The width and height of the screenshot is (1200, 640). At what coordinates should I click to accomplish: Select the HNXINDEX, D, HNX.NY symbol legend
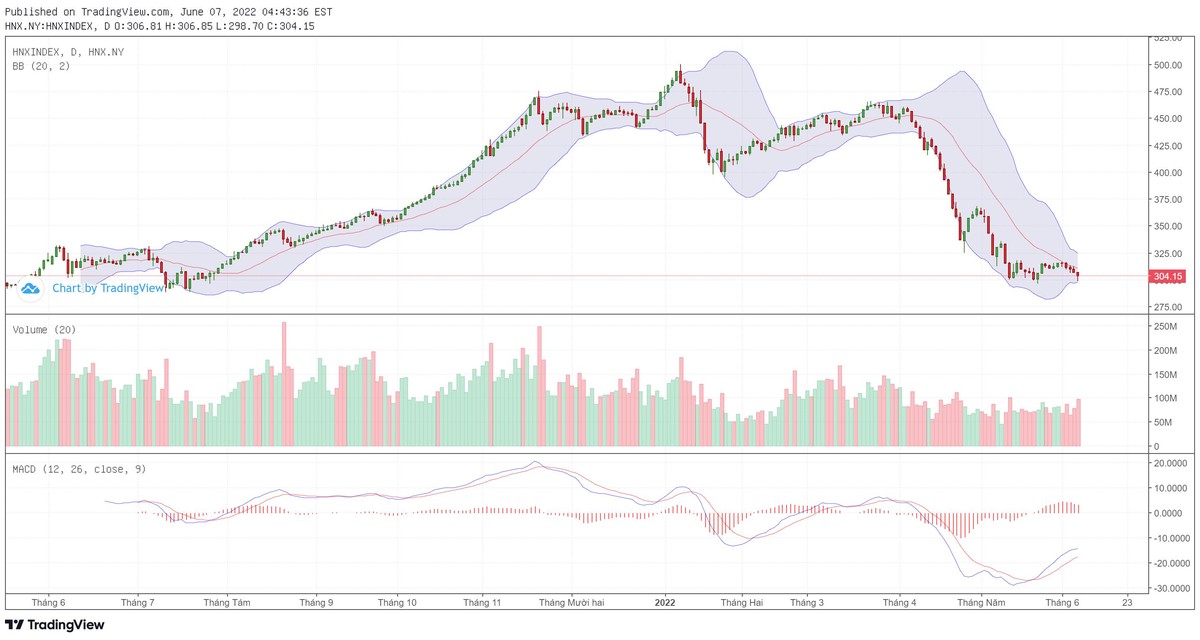point(67,50)
